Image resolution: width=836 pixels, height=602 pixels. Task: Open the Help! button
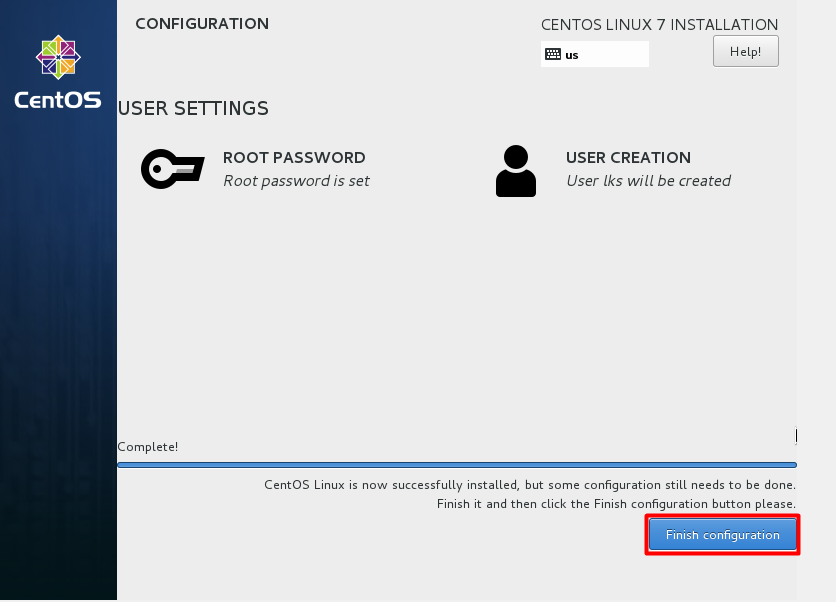(x=745, y=52)
